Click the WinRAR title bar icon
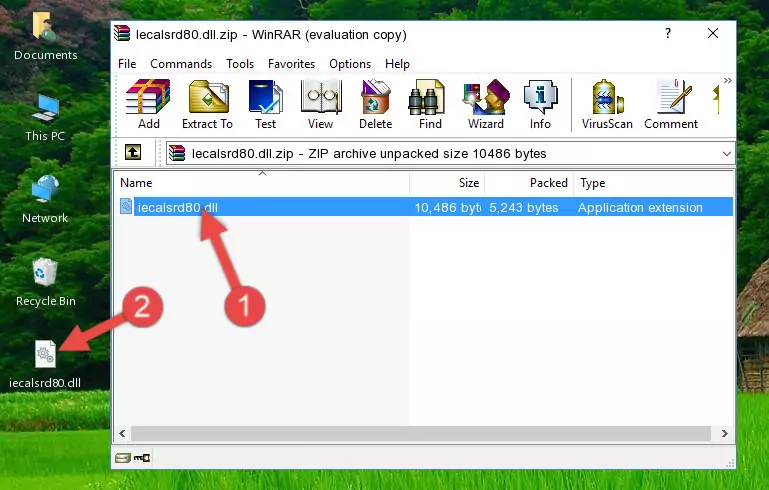The image size is (769, 490). 122,33
